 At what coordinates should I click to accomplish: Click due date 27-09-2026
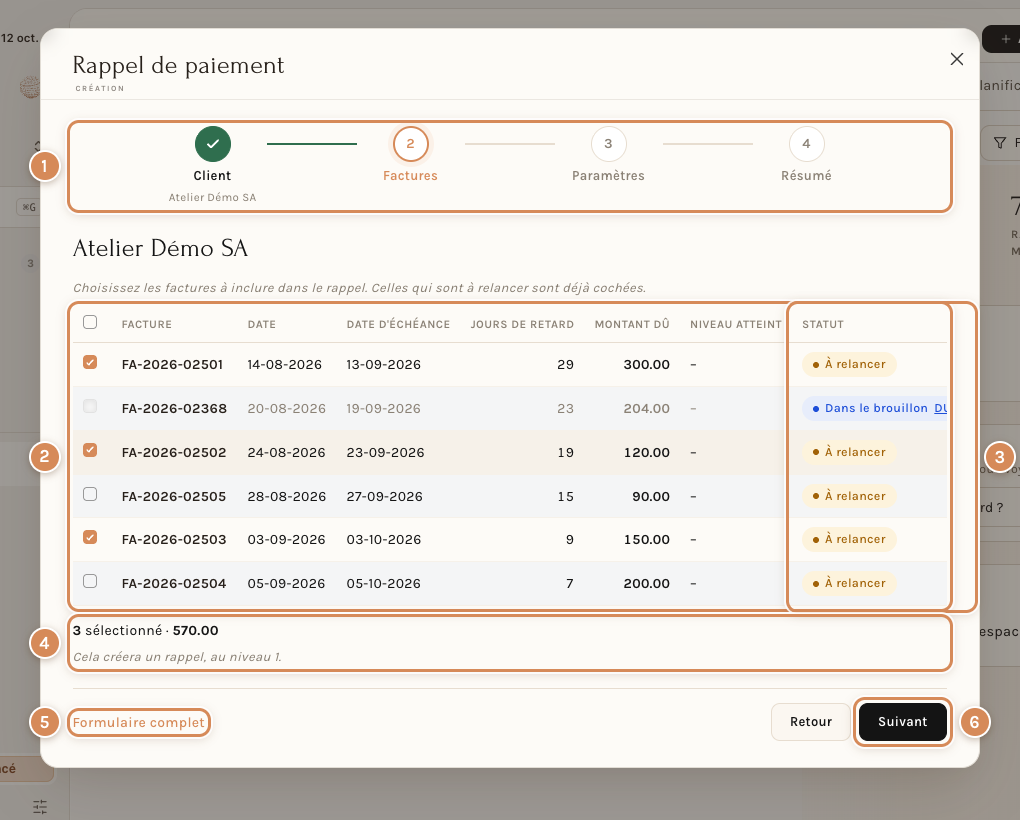[384, 497]
